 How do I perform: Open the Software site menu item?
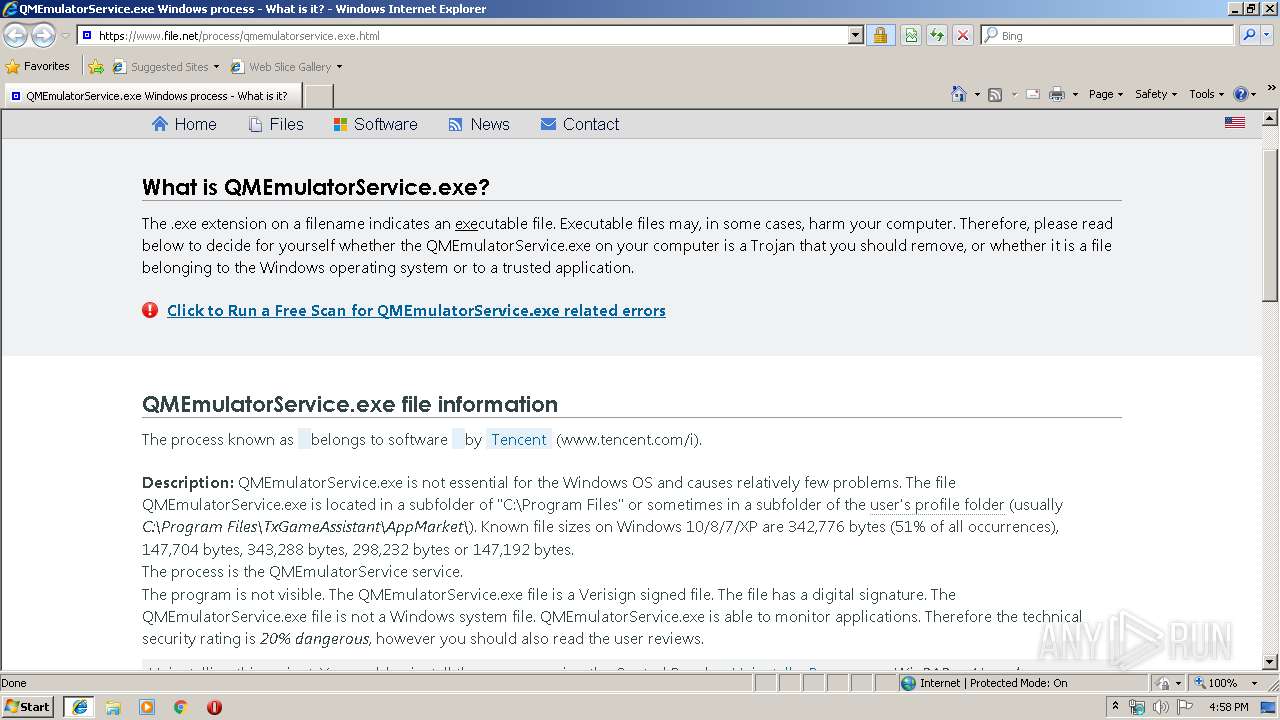(x=375, y=124)
